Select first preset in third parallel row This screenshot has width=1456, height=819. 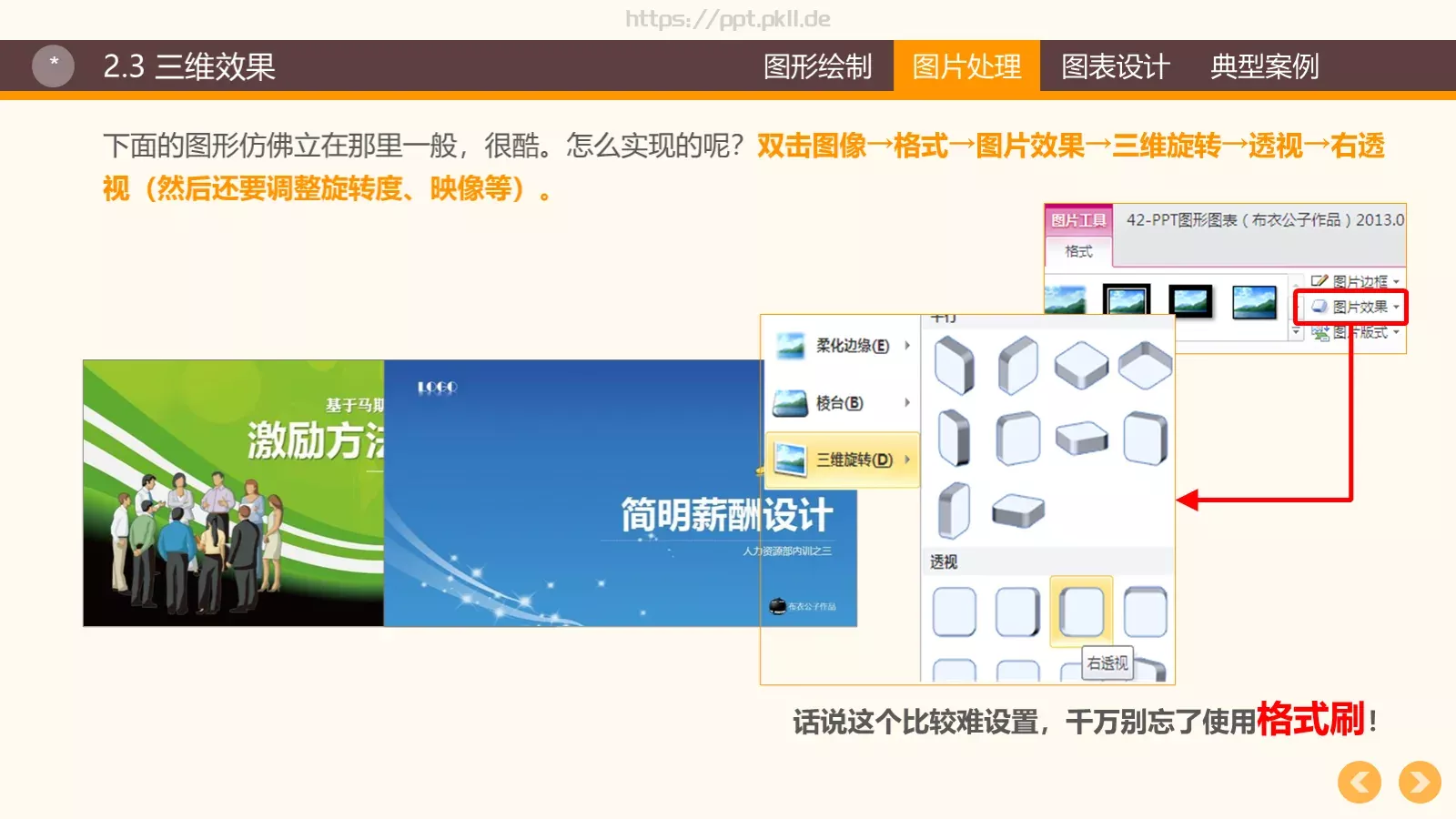[x=954, y=511]
